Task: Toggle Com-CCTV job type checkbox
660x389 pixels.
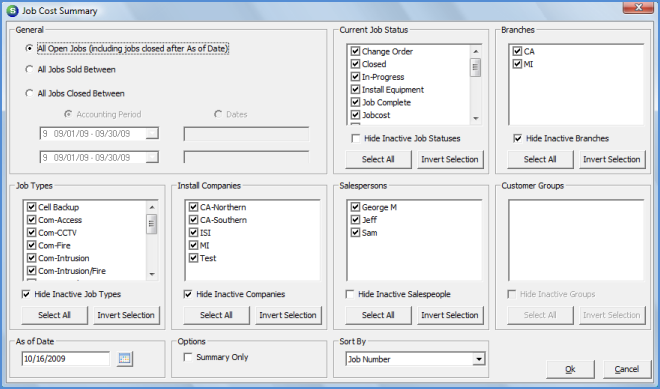Action: 32,233
